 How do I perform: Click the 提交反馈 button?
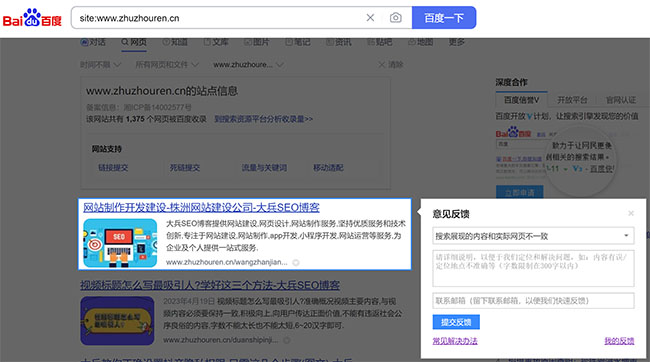click(456, 322)
